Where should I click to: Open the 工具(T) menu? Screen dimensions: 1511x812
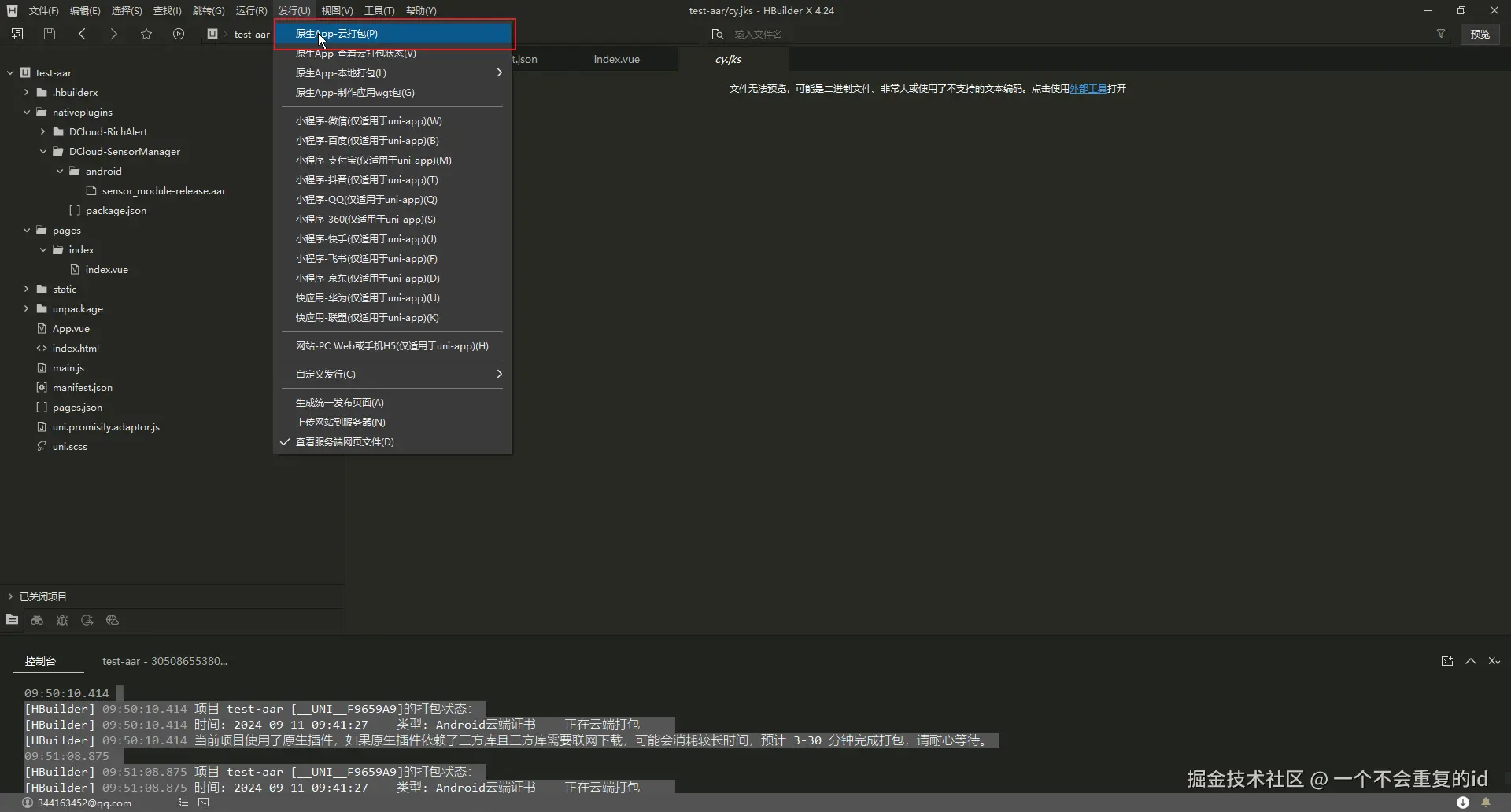379,10
